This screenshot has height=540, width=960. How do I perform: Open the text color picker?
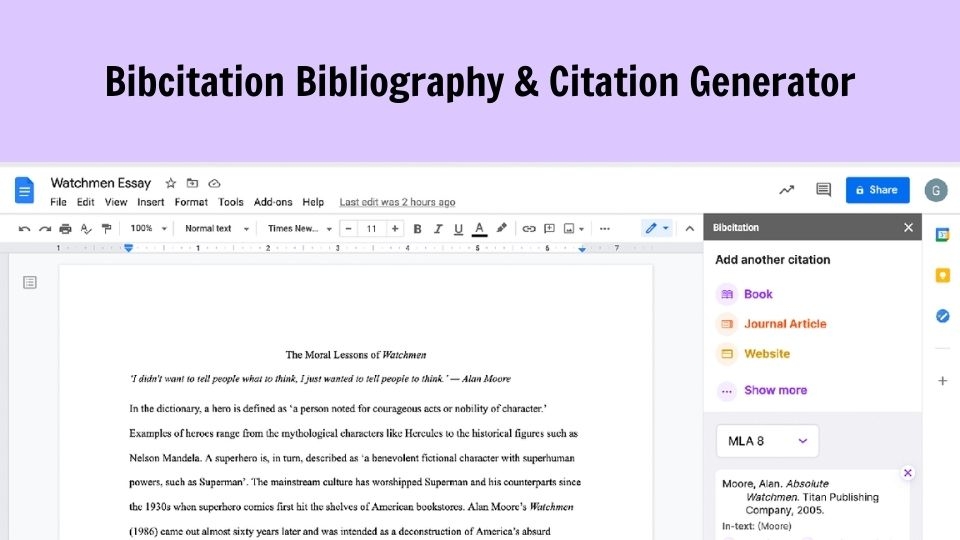(x=479, y=228)
